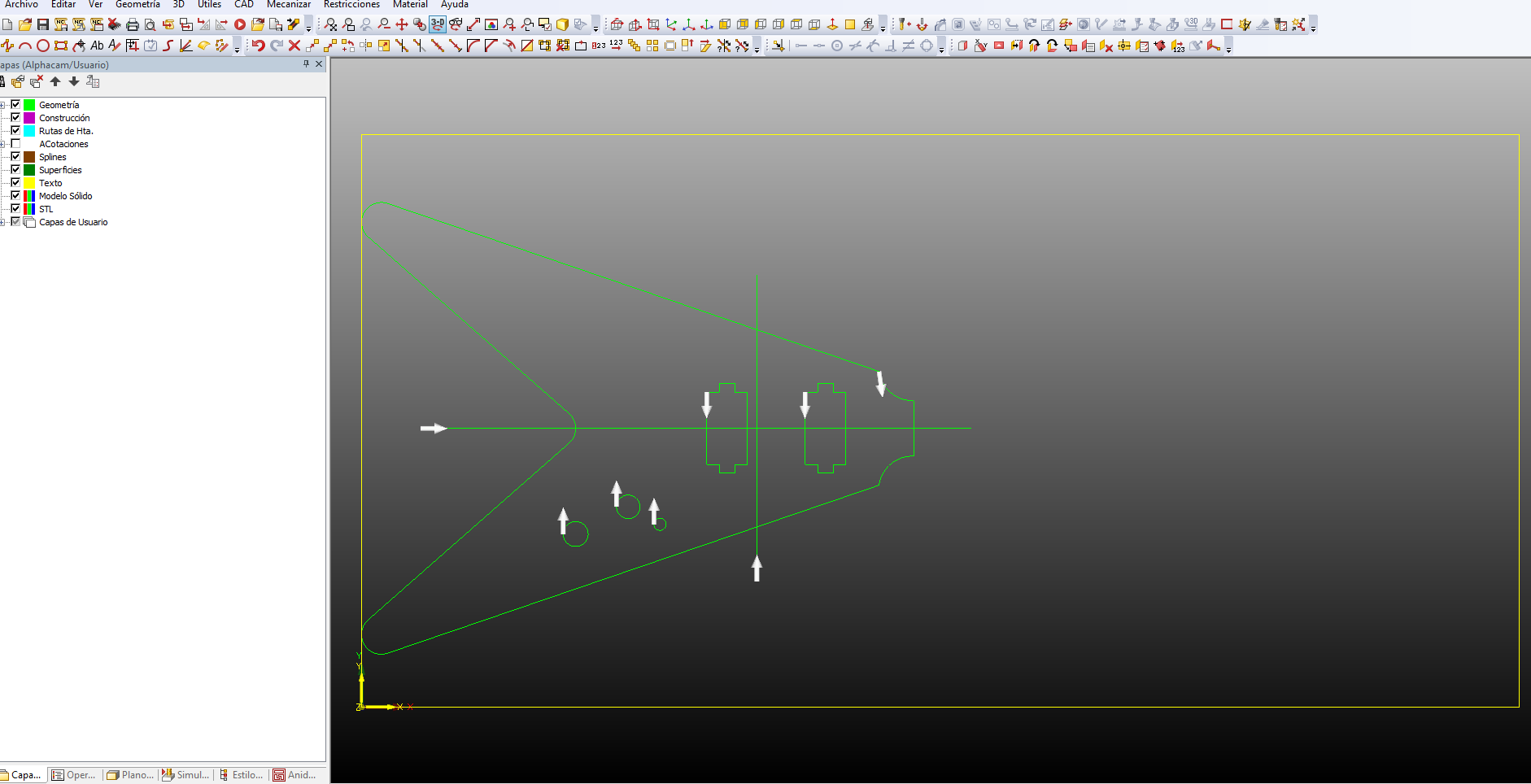Expand the ACotaciones tree node
Image resolution: width=1531 pixels, height=784 pixels.
3,144
